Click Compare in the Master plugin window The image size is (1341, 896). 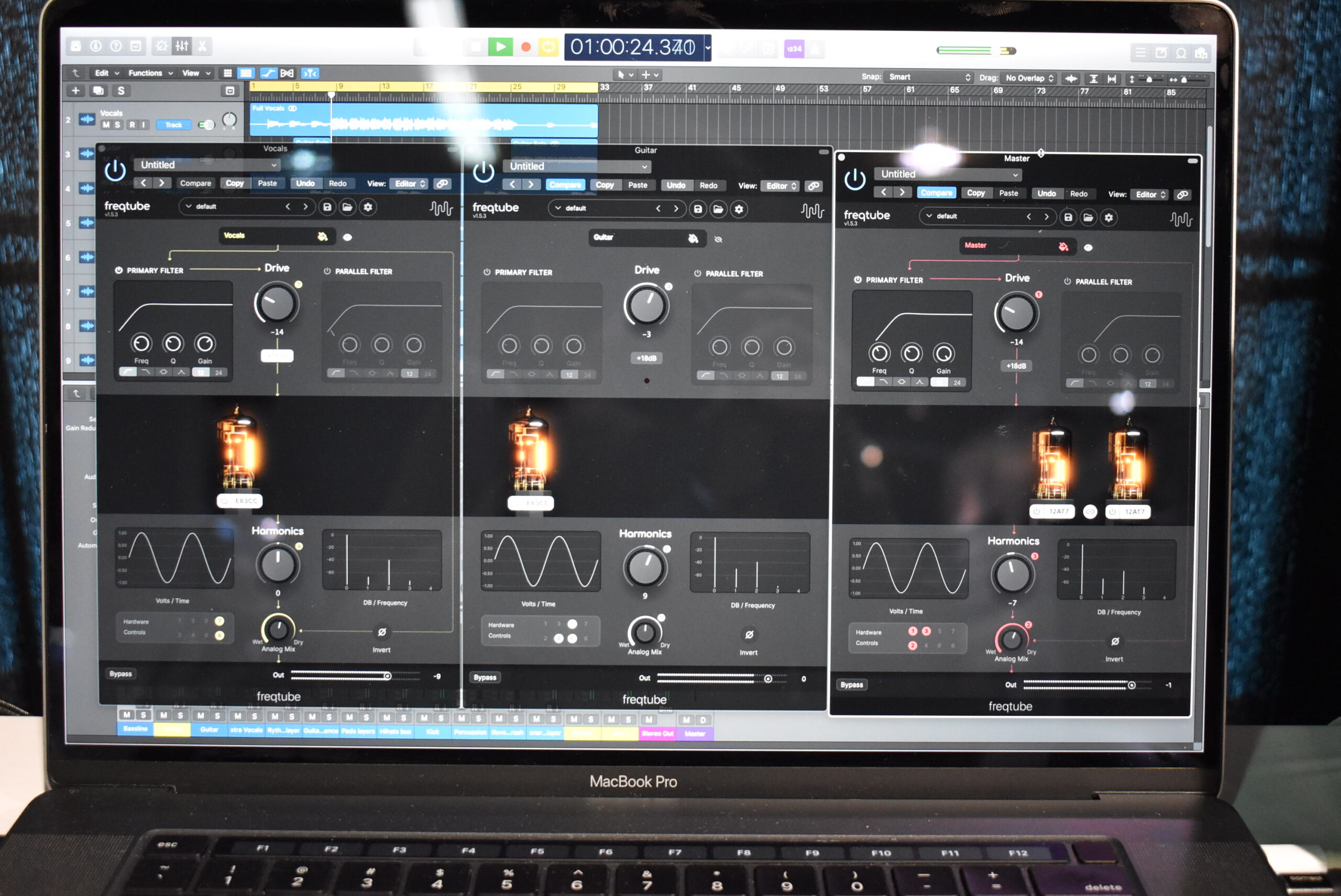pos(936,193)
